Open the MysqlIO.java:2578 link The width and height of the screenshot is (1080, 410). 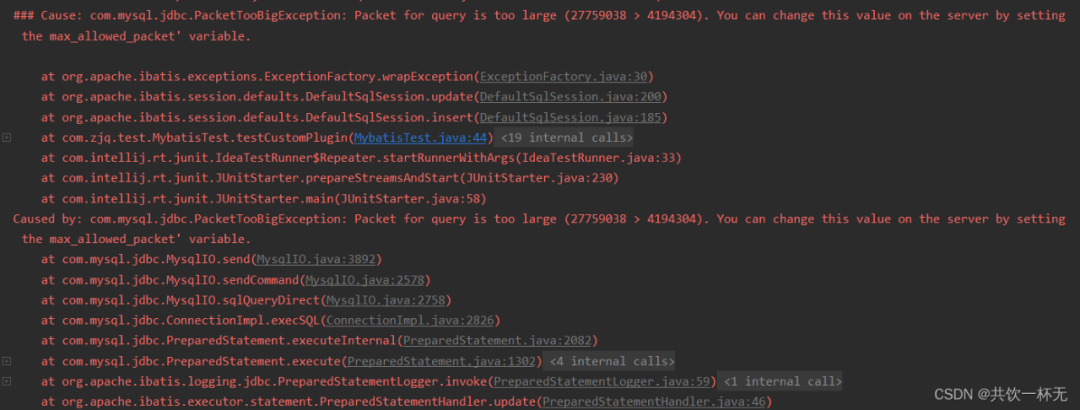(x=365, y=280)
